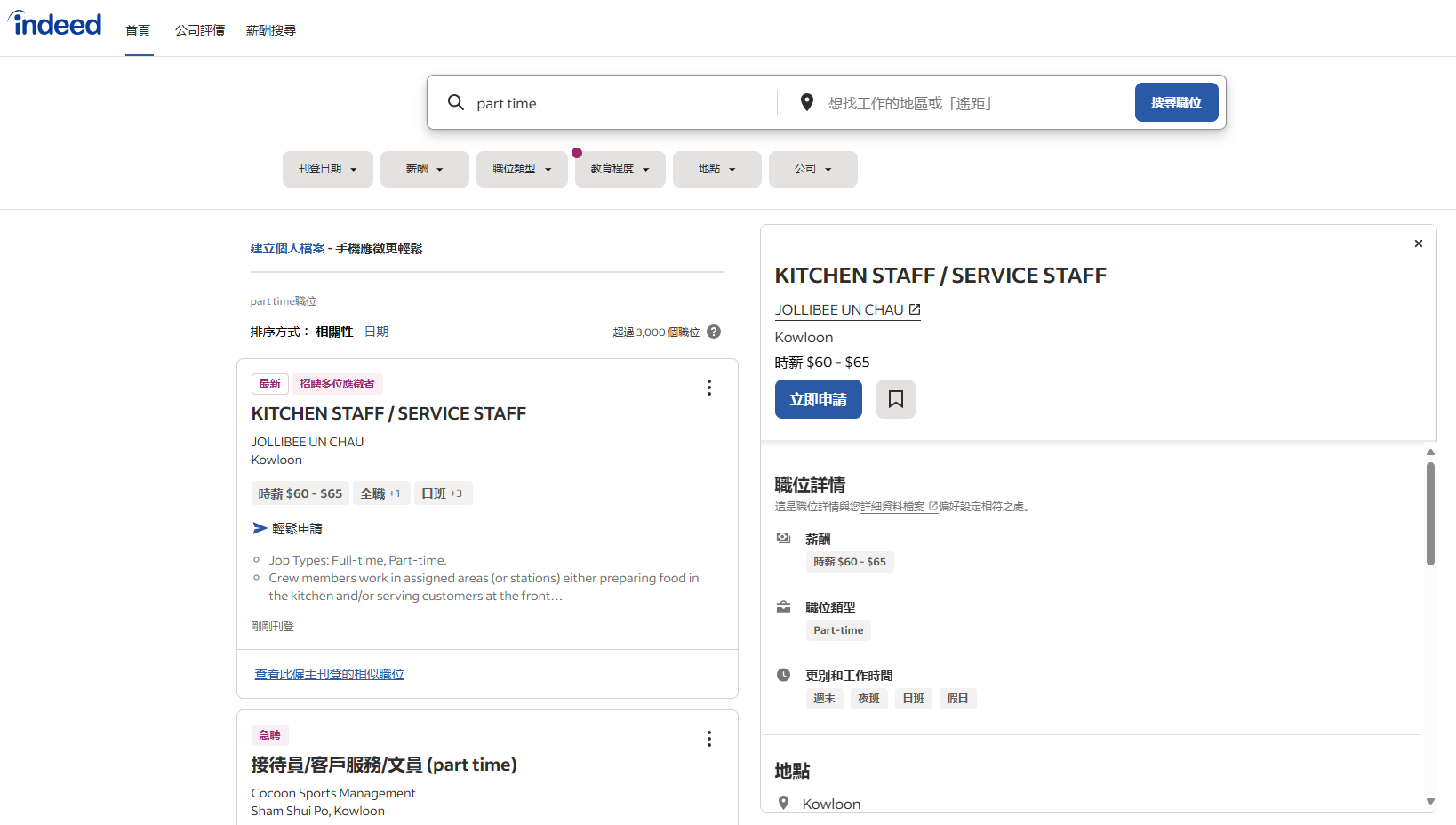Click the location pin icon in search bar

(806, 102)
